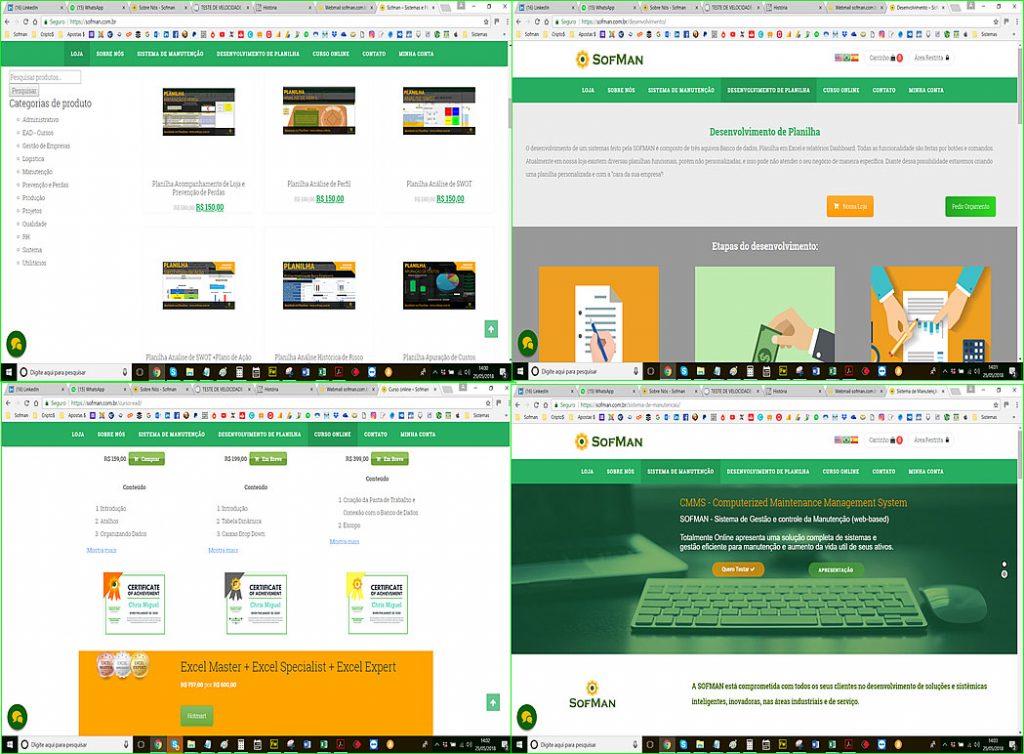Select the Spanish flag in Desenvolvimento window

pos(855,58)
